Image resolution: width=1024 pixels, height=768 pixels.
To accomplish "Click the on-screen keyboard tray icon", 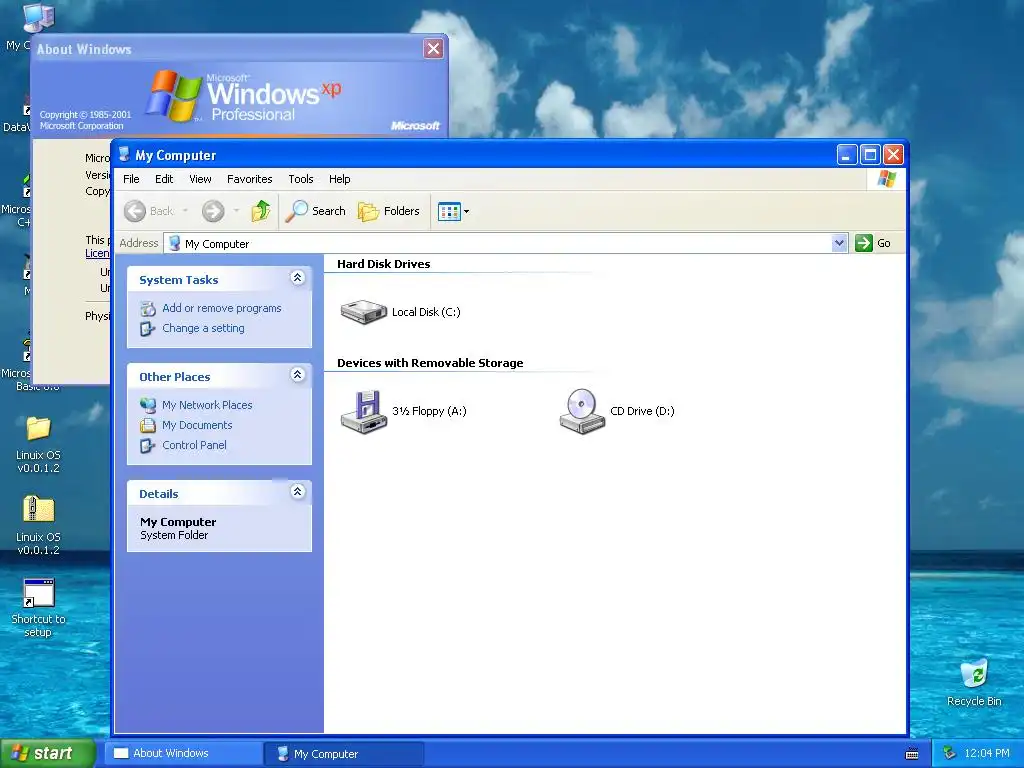I will pos(912,754).
